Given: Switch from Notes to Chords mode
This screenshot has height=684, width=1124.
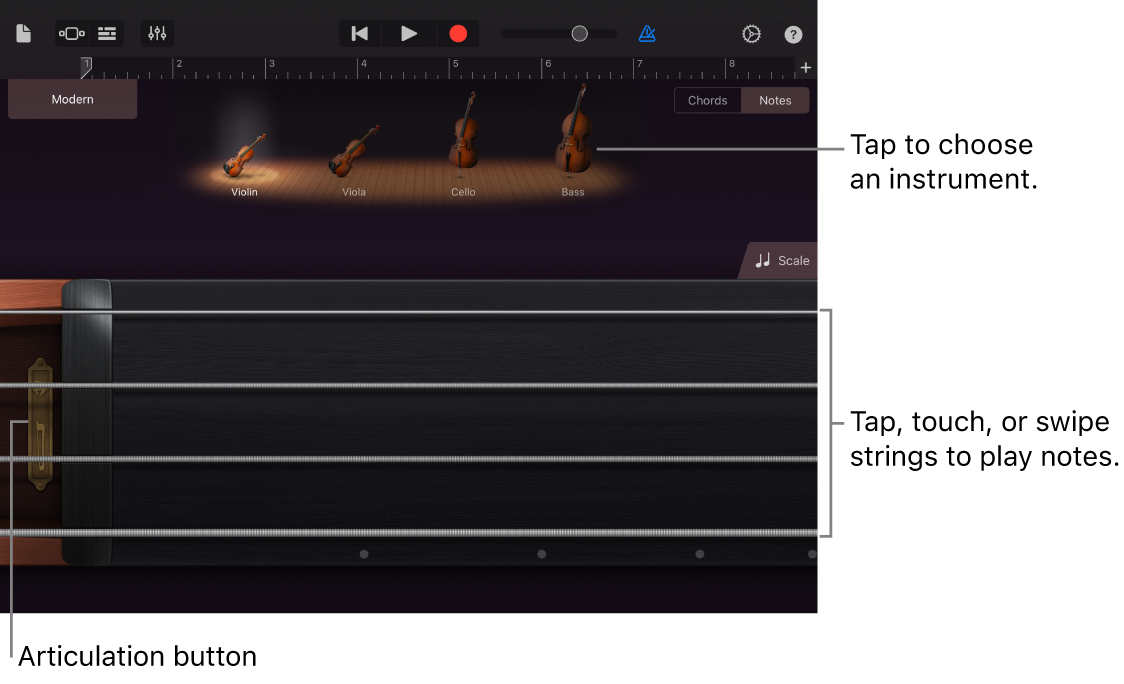Looking at the screenshot, I should coord(707,100).
